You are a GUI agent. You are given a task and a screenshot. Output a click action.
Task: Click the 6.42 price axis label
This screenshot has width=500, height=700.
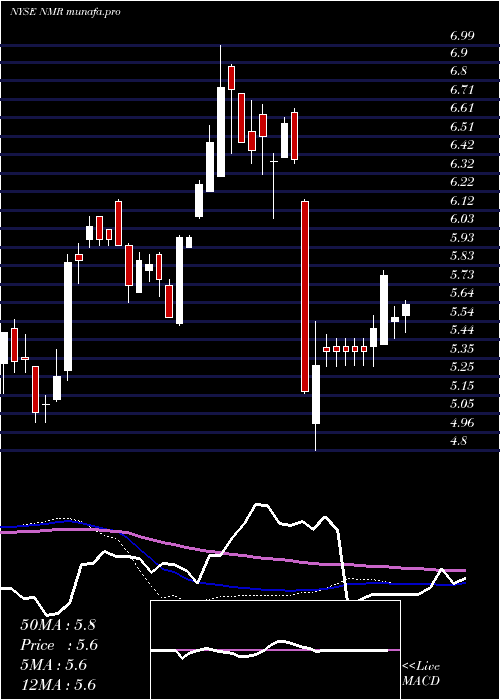(462, 145)
